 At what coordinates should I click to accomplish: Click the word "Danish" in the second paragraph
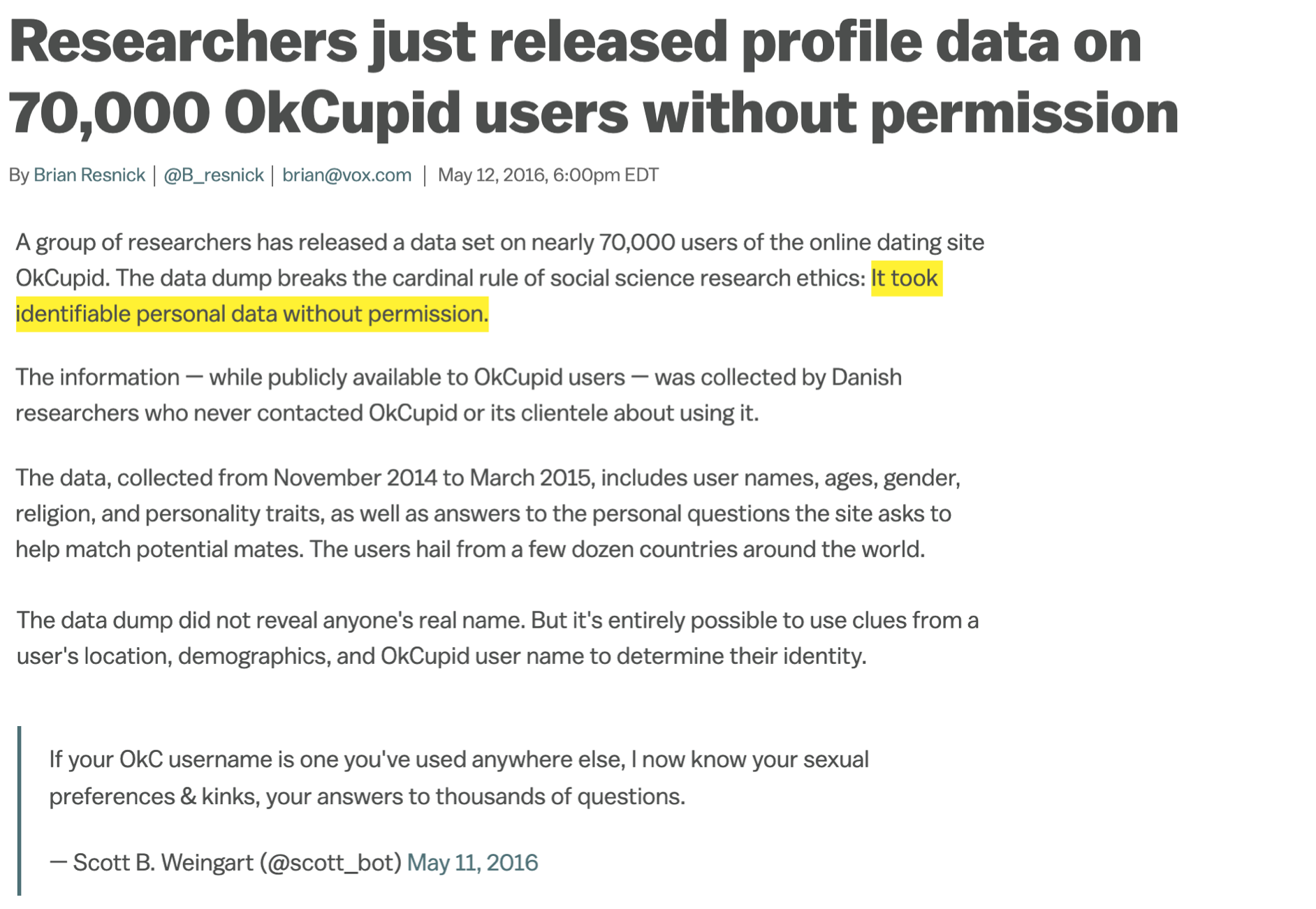[x=866, y=377]
